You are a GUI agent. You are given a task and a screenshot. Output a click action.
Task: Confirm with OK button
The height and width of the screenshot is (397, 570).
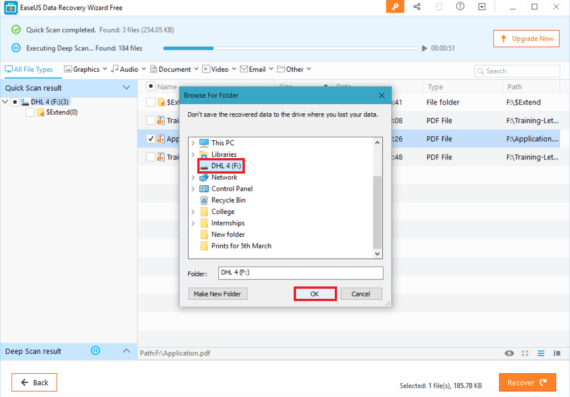[315, 294]
